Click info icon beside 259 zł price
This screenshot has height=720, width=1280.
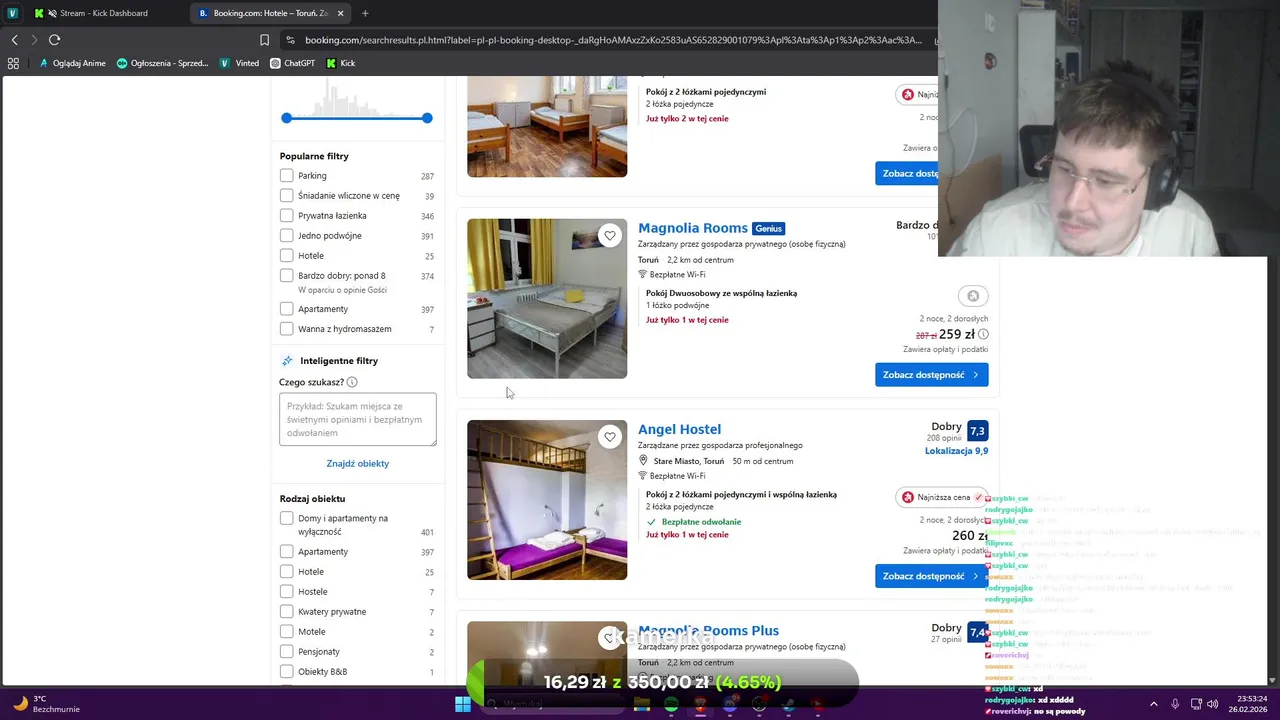coord(983,334)
